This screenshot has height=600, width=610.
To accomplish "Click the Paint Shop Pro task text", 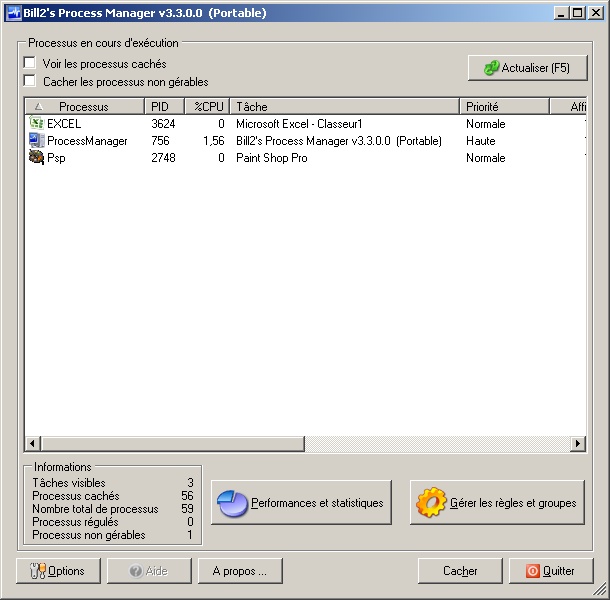I will [x=272, y=158].
